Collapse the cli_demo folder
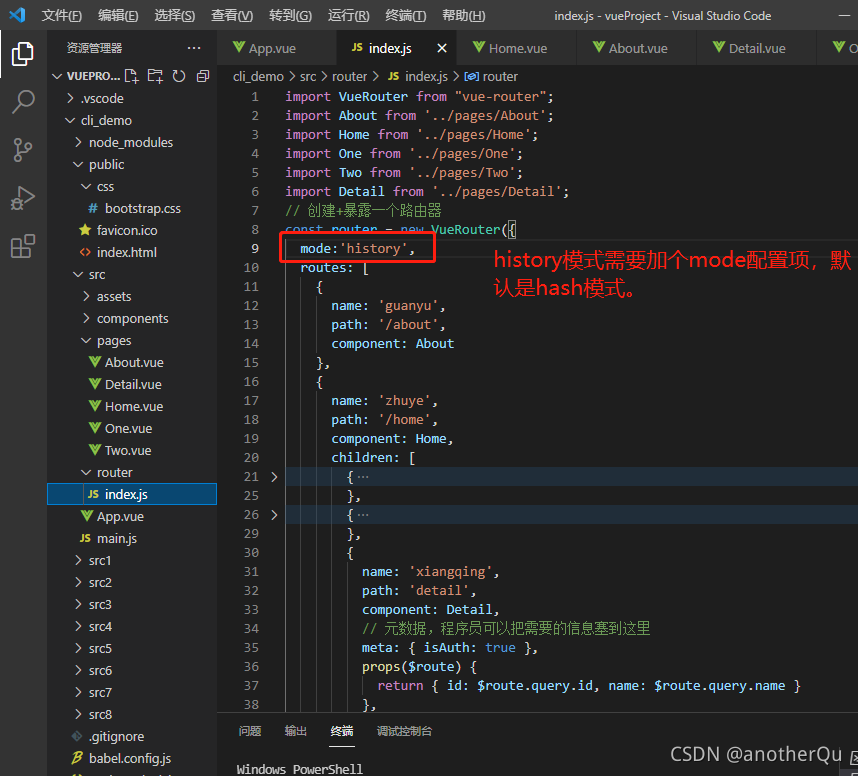Screen dimensions: 858x776 pyautogui.click(x=70, y=120)
